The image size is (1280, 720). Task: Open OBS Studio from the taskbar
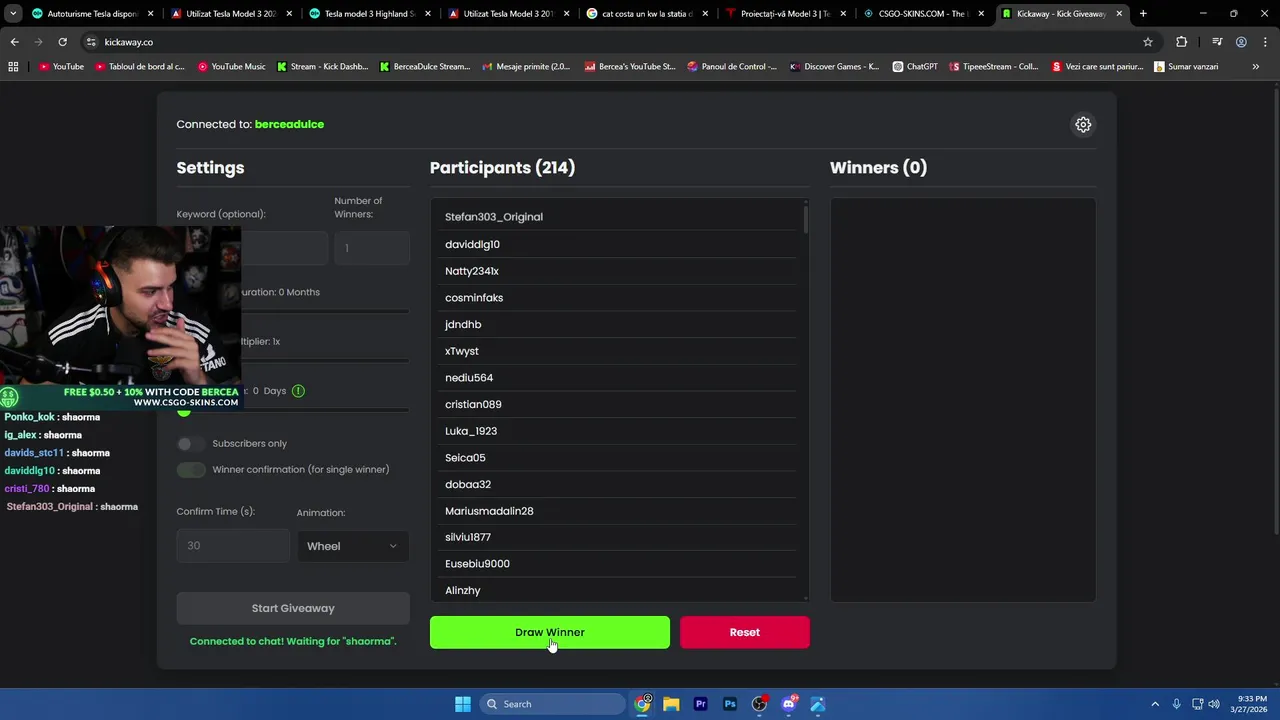click(x=759, y=704)
